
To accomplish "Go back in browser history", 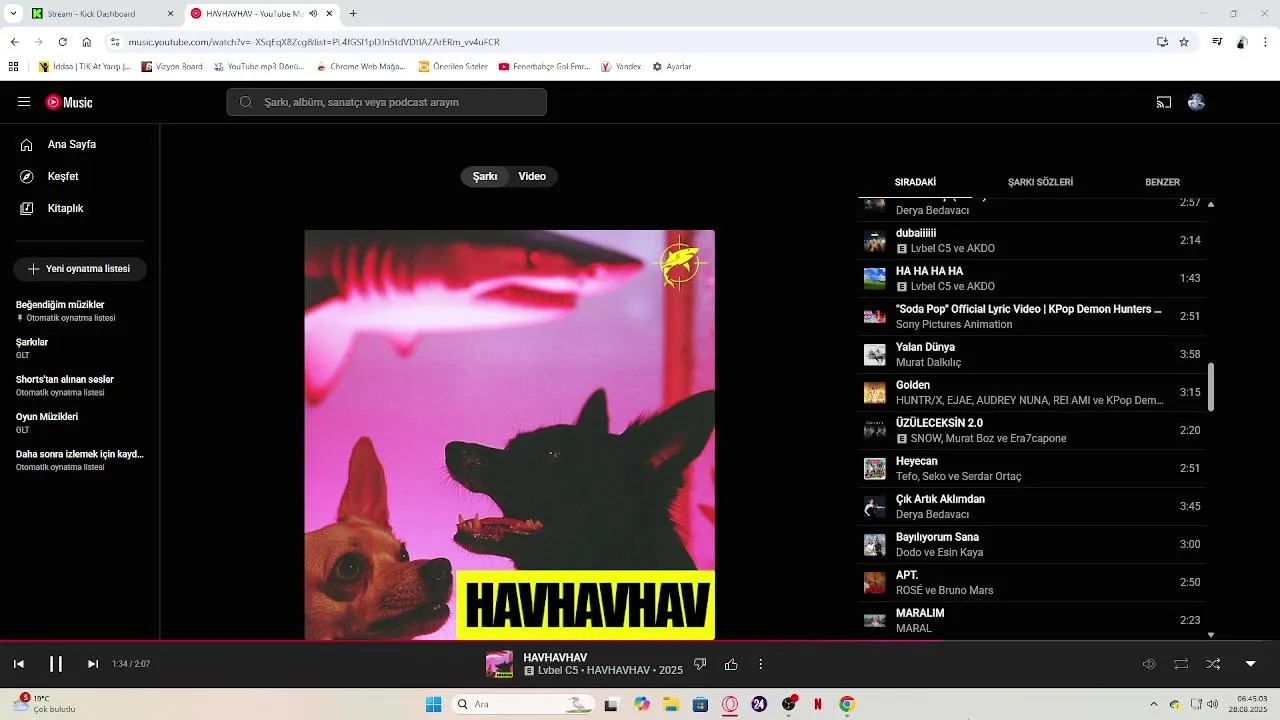I will (15, 42).
